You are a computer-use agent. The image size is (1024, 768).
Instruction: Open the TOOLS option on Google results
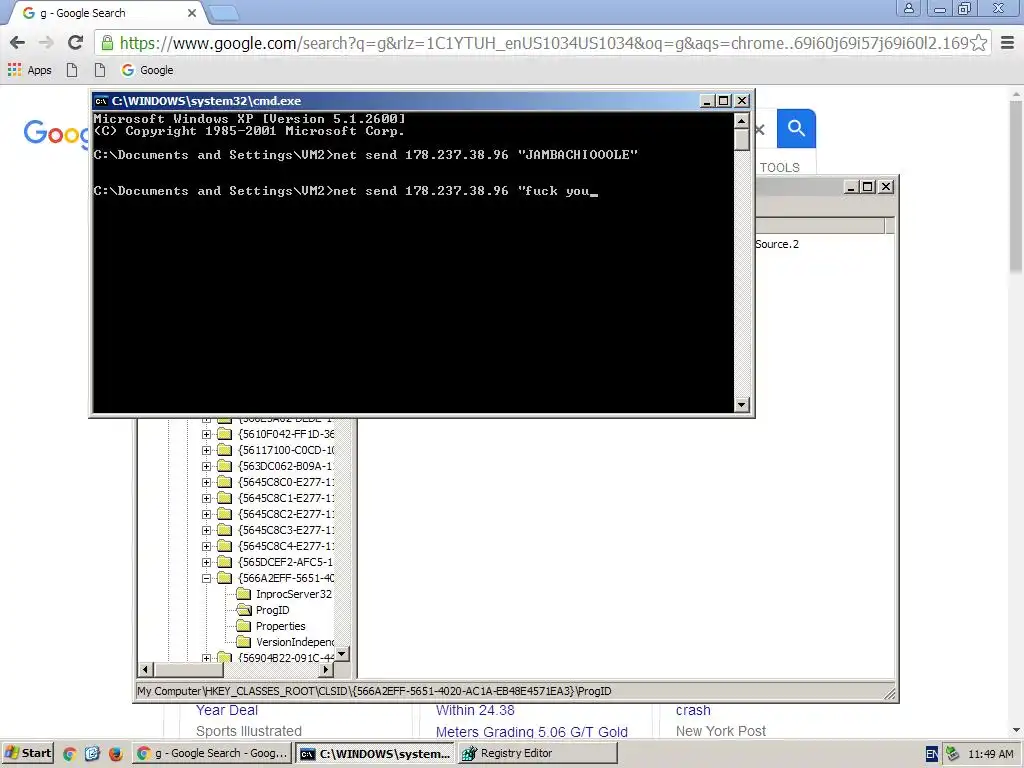pos(779,167)
